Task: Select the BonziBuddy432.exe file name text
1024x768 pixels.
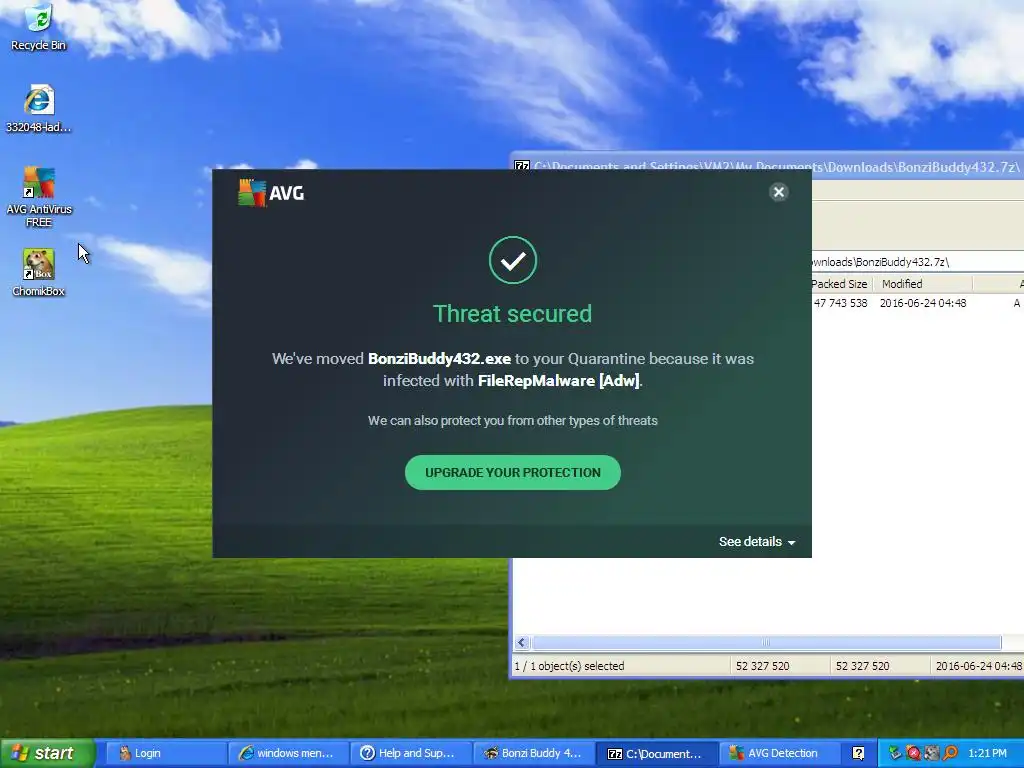Action: click(x=440, y=359)
